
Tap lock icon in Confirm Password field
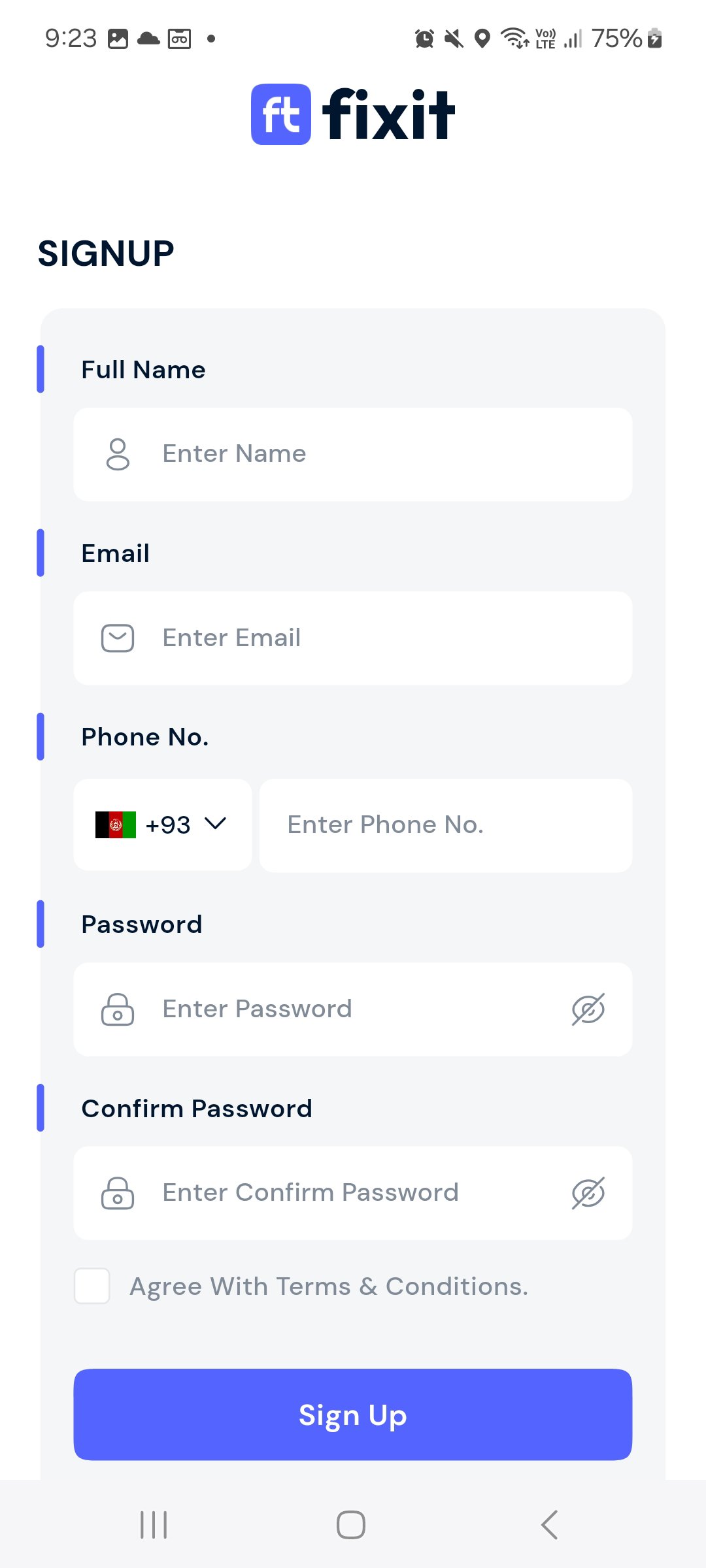[118, 1193]
